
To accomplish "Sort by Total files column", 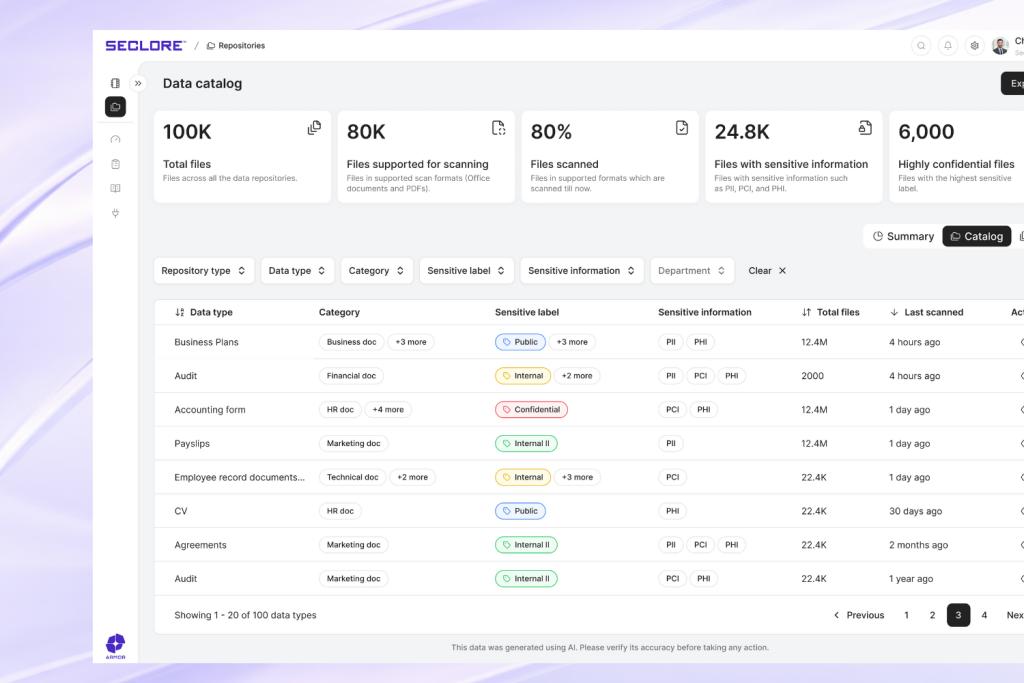I will (831, 312).
